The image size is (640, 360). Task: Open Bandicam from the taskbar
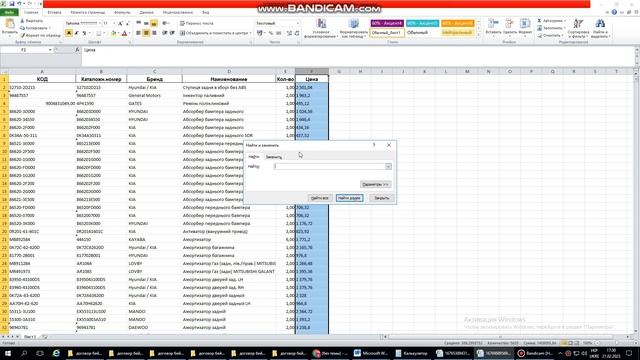535,353
